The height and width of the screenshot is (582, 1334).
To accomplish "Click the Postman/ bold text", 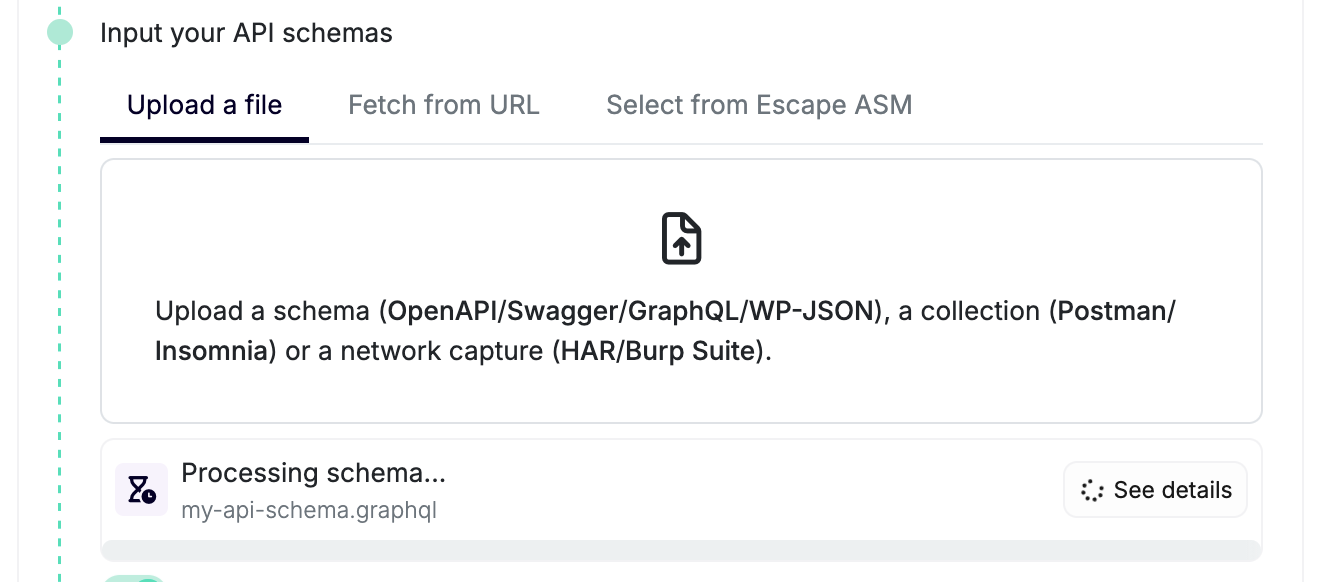I will (x=1116, y=312).
